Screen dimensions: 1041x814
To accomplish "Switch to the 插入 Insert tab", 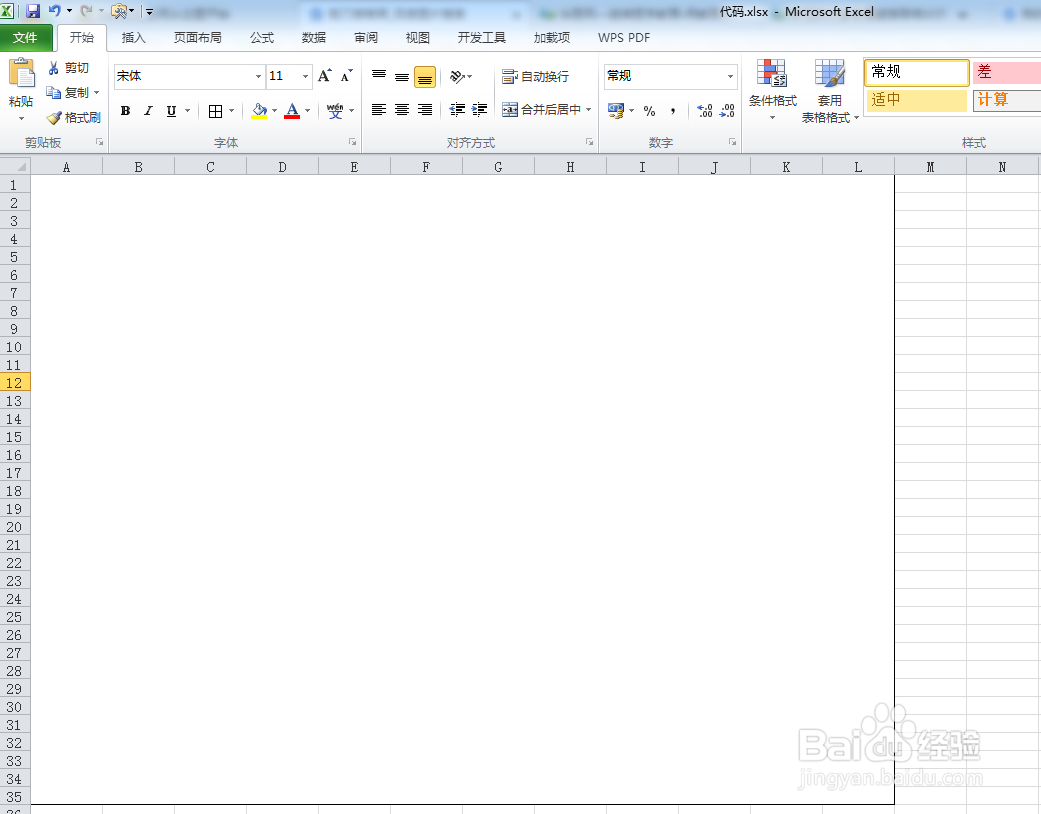I will pyautogui.click(x=133, y=38).
